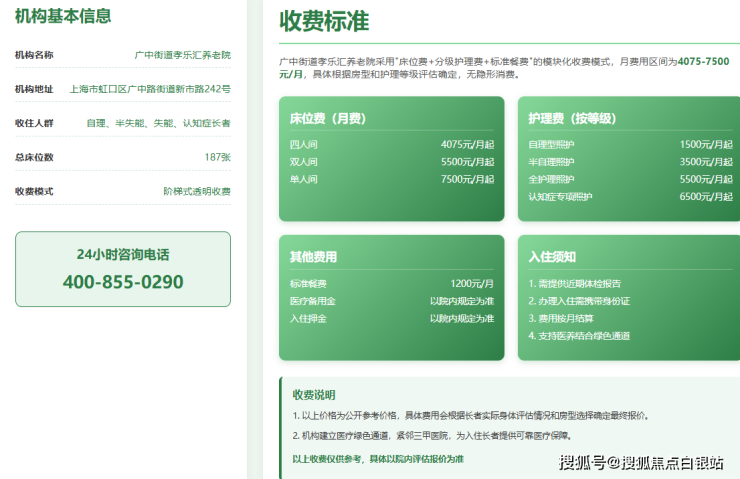Click the 半自理照护 row label
The image size is (740, 479).
551,162
